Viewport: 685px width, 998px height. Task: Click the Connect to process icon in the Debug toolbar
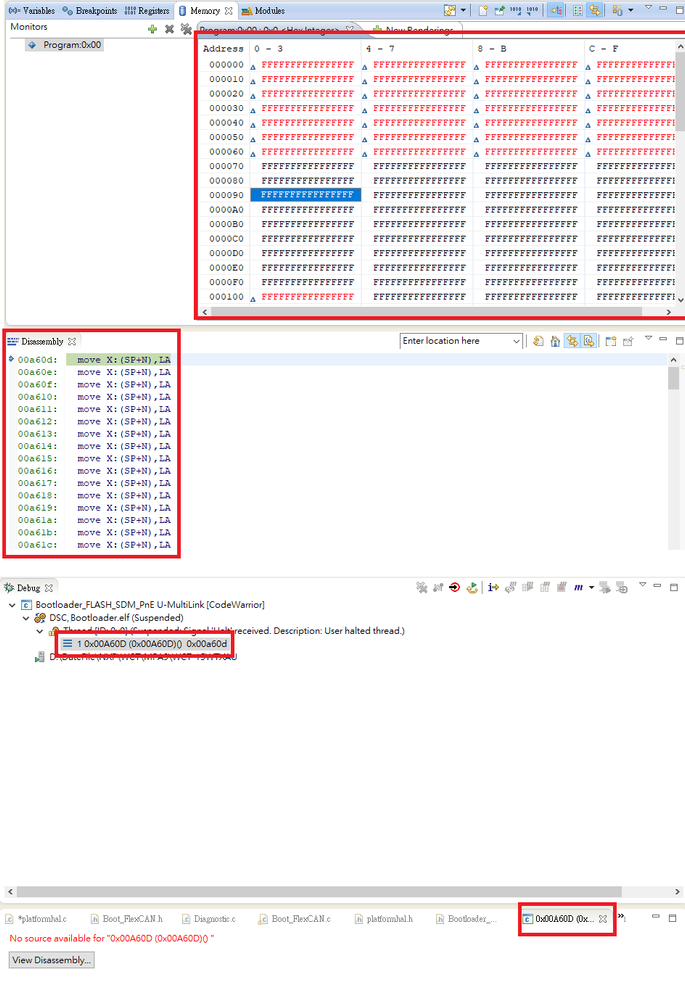[x=438, y=587]
